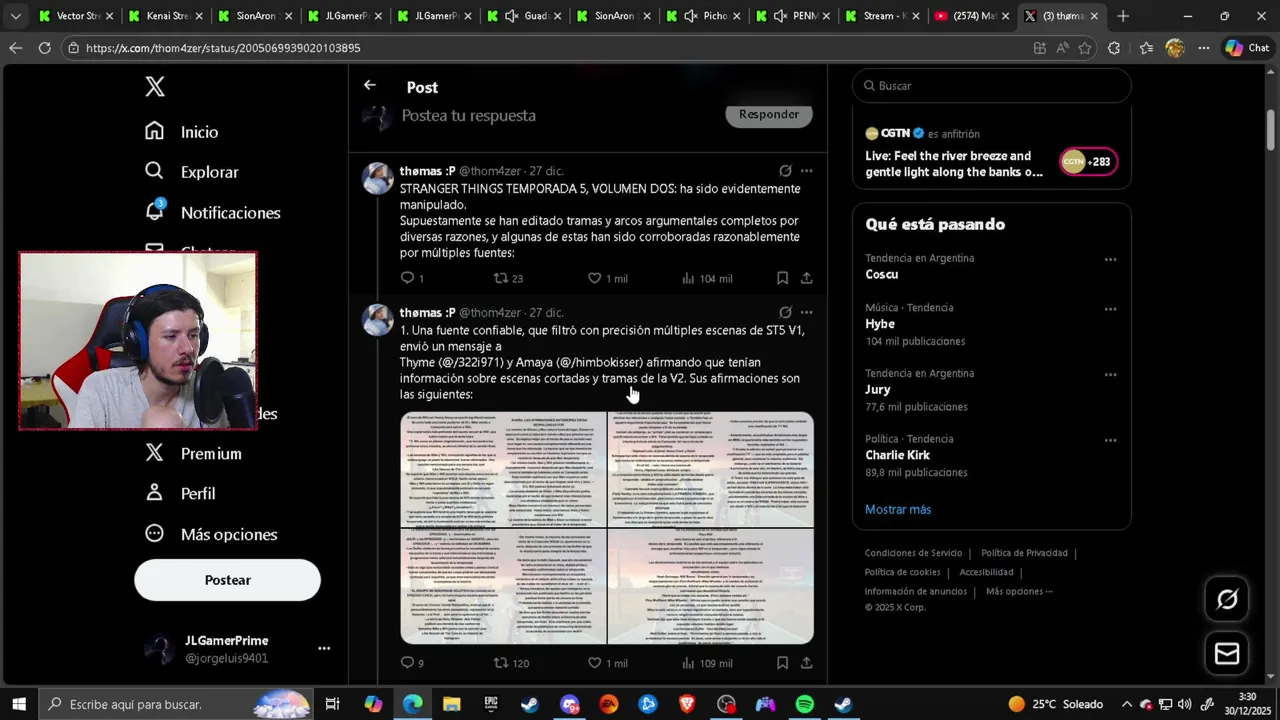Open options for Charlie Kirk trend

1110,440
